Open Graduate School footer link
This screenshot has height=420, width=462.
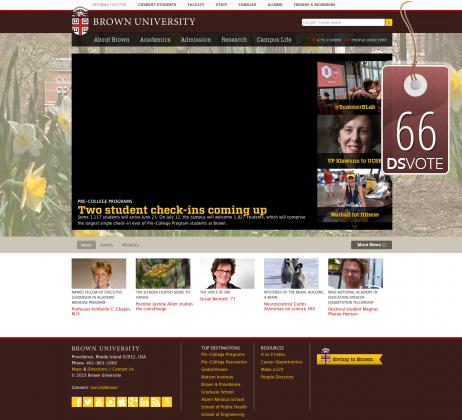217,392
